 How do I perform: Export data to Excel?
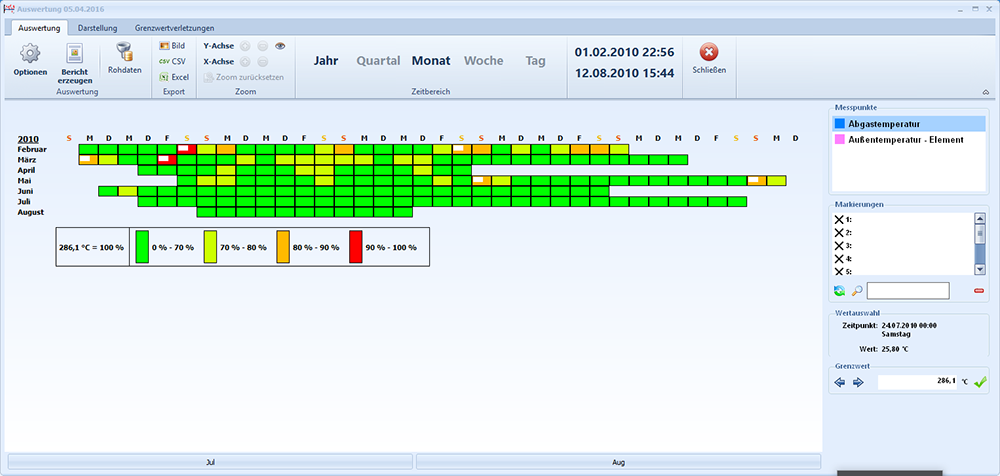click(173, 77)
